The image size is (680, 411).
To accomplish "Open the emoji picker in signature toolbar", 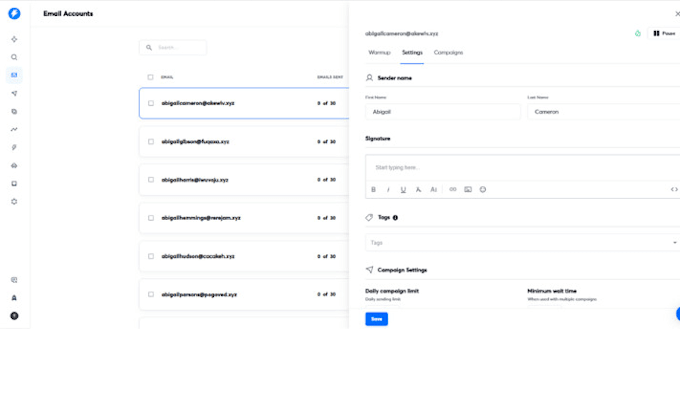I will pyautogui.click(x=482, y=189).
